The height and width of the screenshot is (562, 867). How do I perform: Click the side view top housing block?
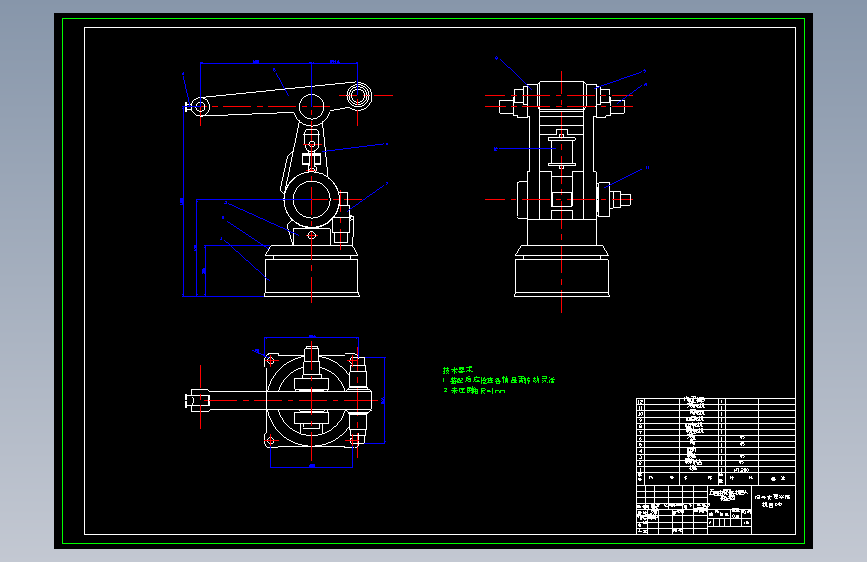(562, 95)
